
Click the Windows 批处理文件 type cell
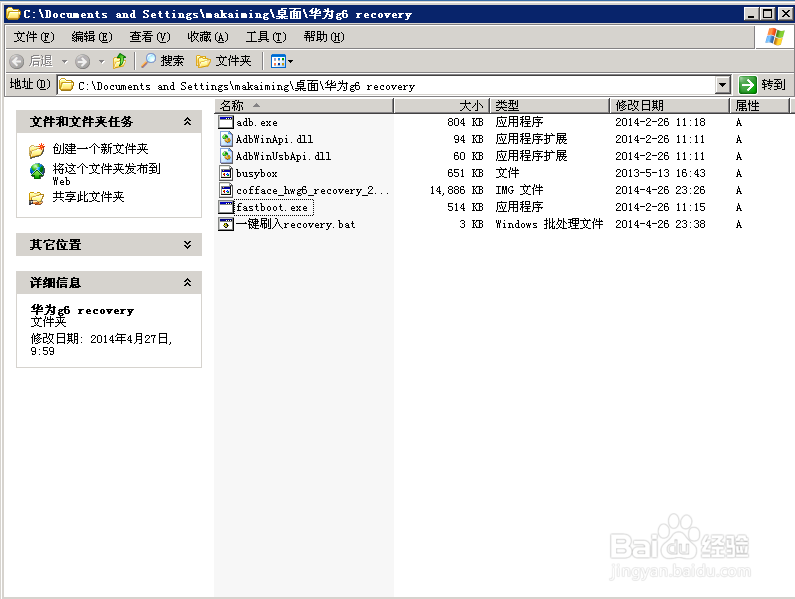549,224
